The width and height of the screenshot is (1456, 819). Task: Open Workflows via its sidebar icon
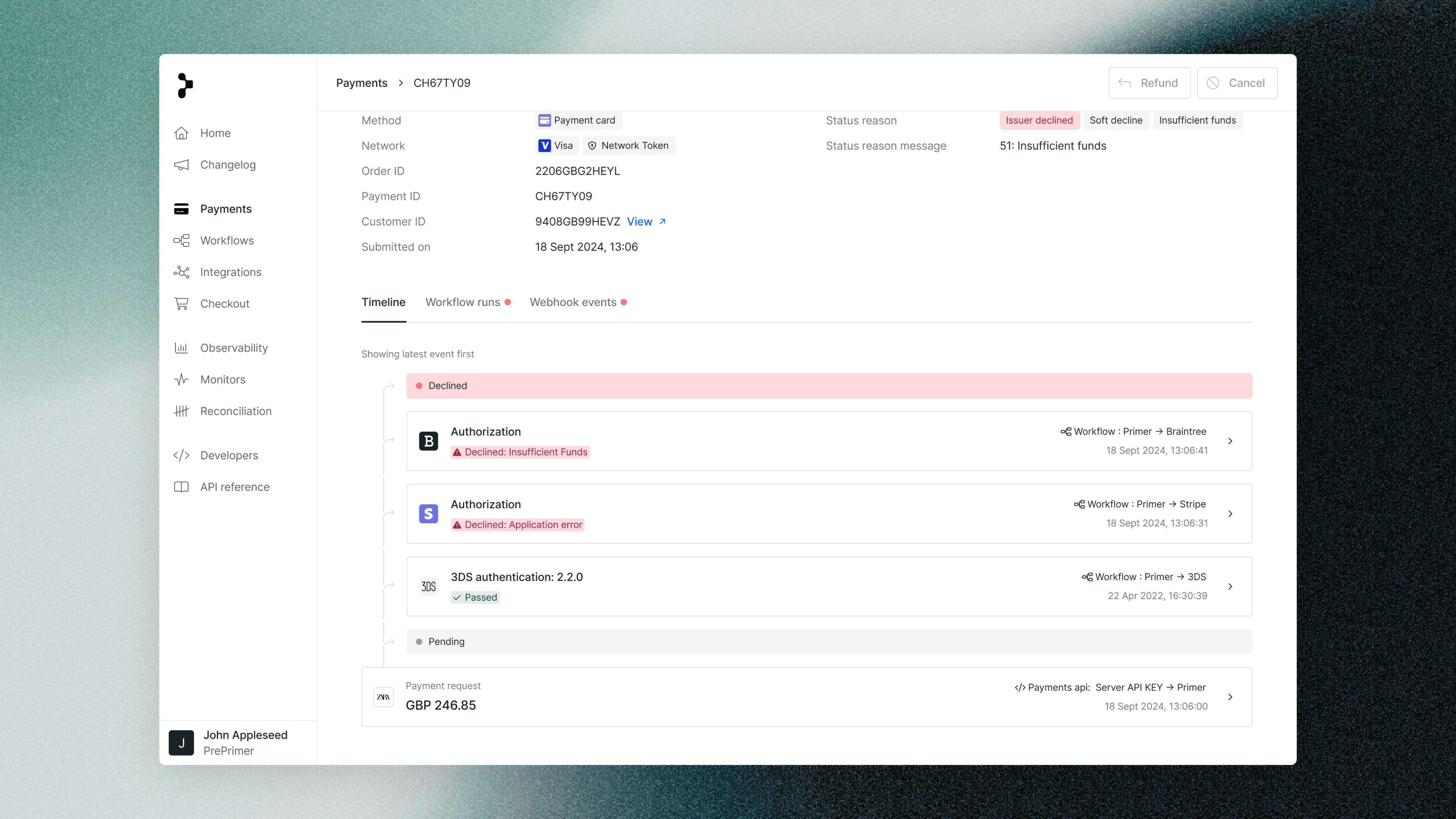[181, 241]
